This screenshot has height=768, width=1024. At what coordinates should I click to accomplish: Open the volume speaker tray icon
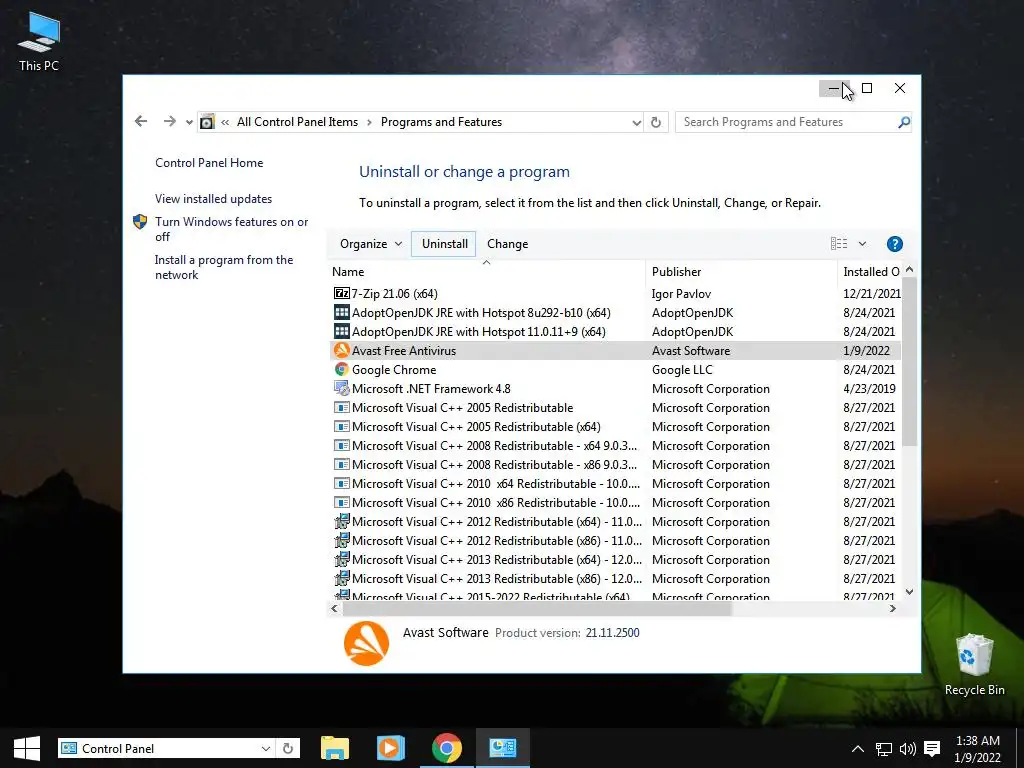(x=908, y=749)
